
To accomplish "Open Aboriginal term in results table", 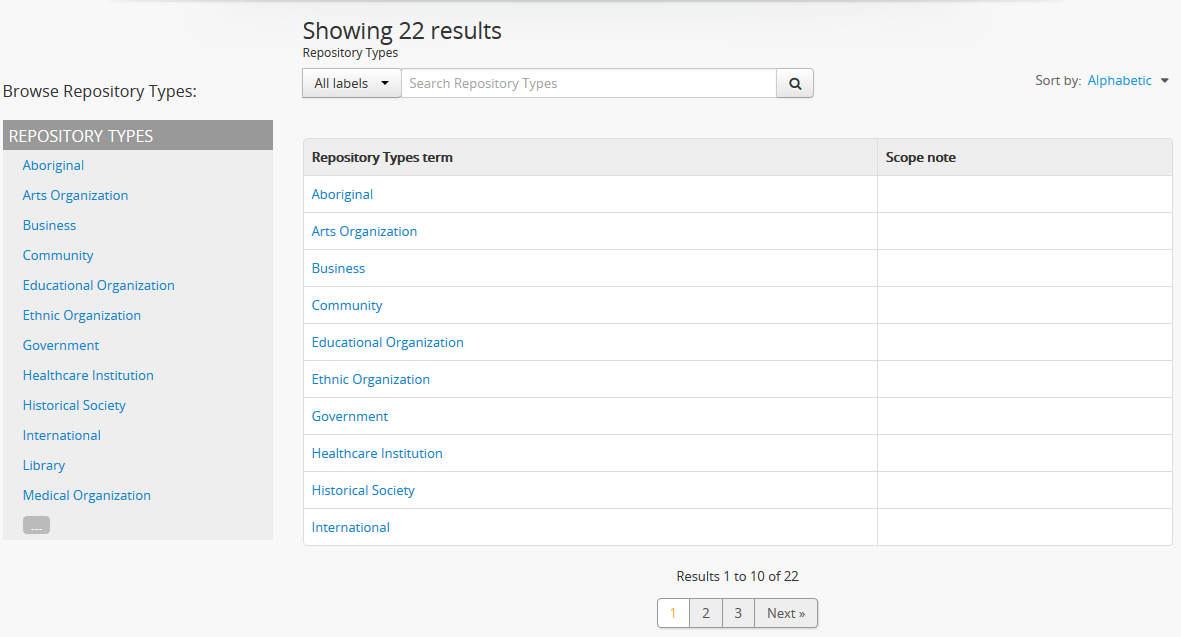I will 342,194.
